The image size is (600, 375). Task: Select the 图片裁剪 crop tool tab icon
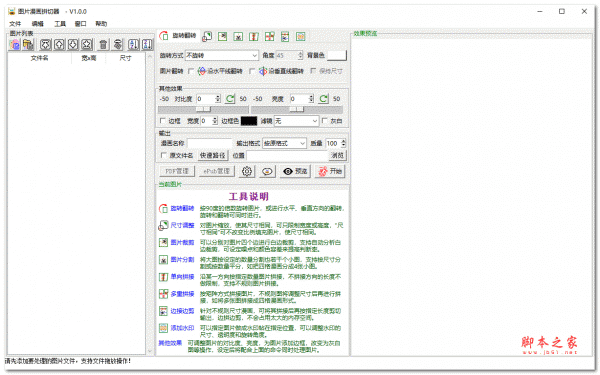[x=222, y=36]
